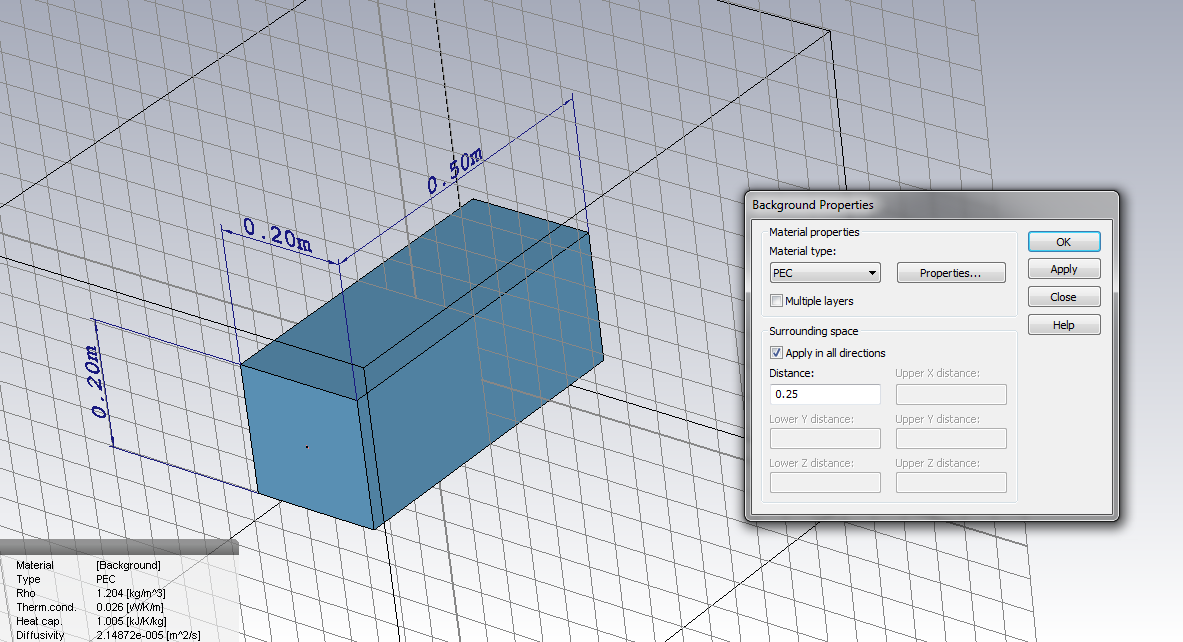Viewport: 1183px width, 642px height.
Task: Click the Apply button
Action: click(1064, 269)
